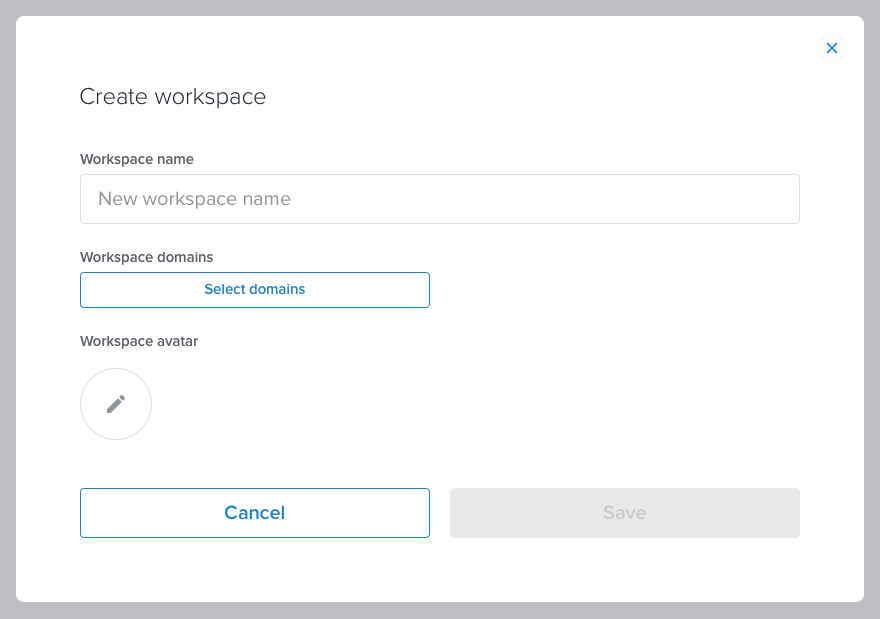Dismiss the modal using the blue X button
The image size is (880, 619).
832,48
